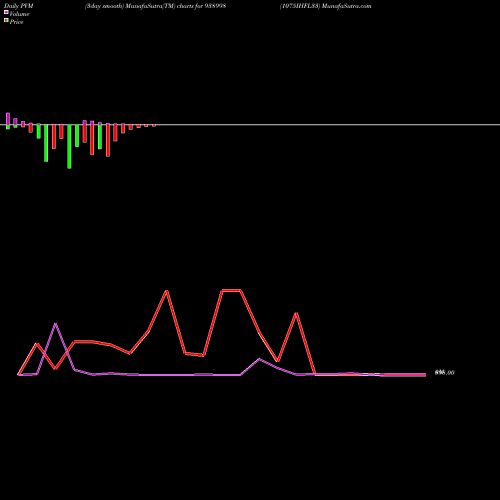Click the Volume legend color marker
This screenshot has width=500, height=500.
(x=6, y=13)
